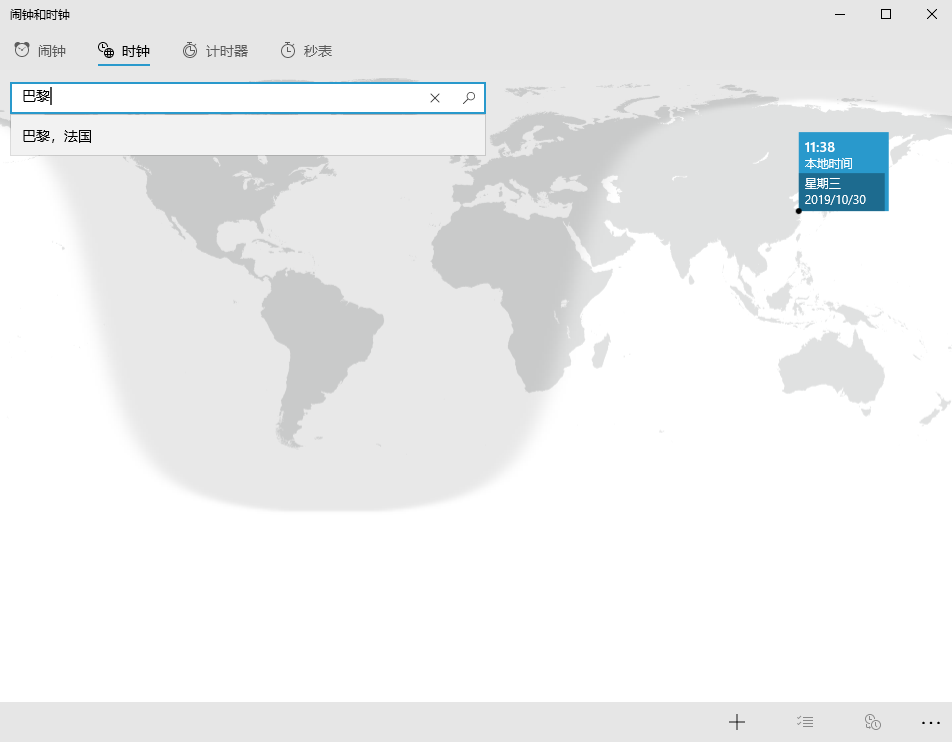This screenshot has width=952, height=742.
Task: Switch to the 闹钟 tab label
Action: pyautogui.click(x=52, y=50)
